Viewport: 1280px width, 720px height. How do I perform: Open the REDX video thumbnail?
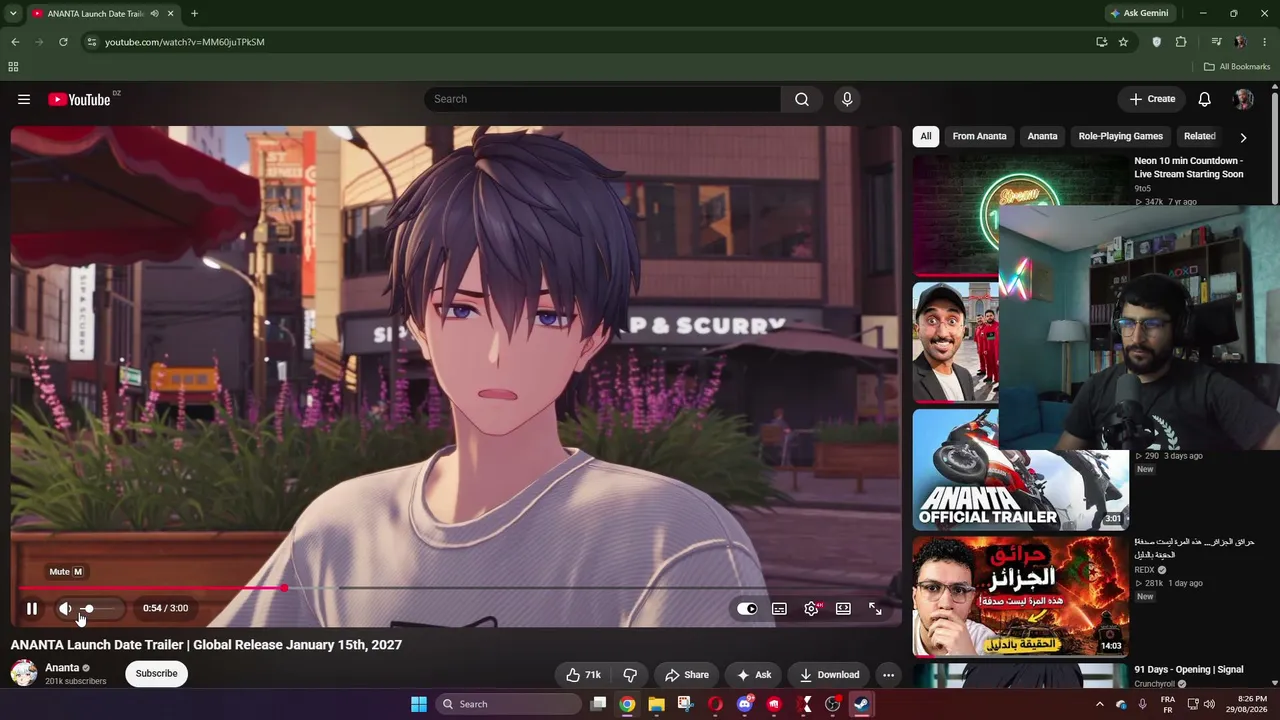tap(1020, 596)
